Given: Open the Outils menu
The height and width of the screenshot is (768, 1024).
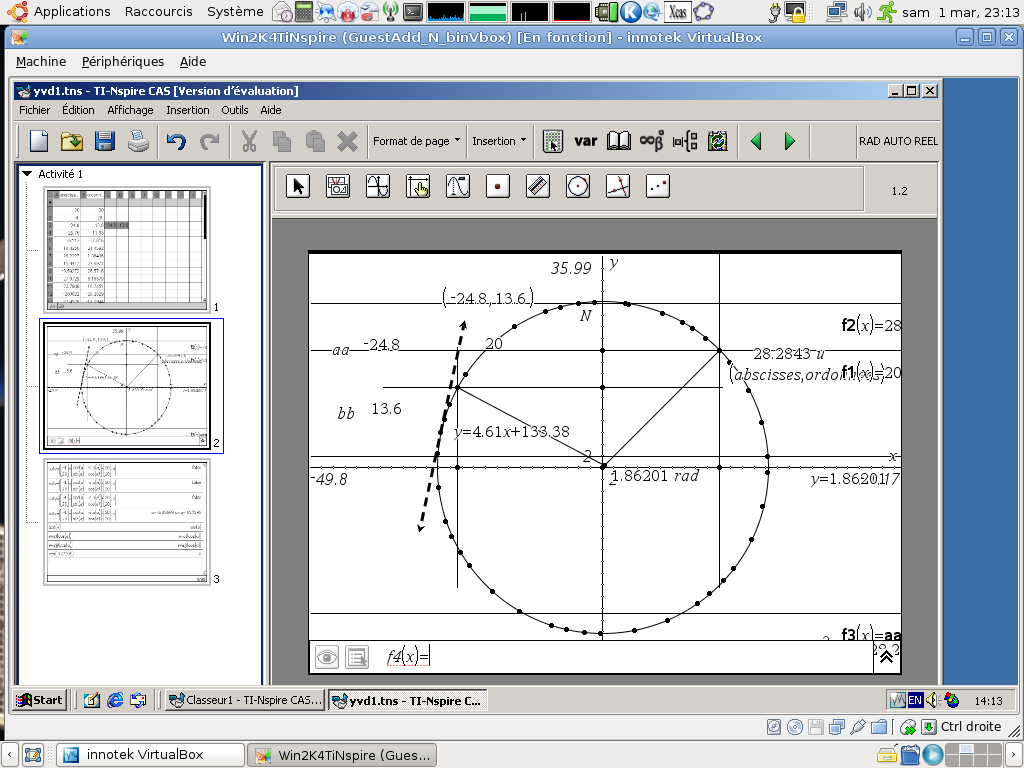Looking at the screenshot, I should pos(234,110).
